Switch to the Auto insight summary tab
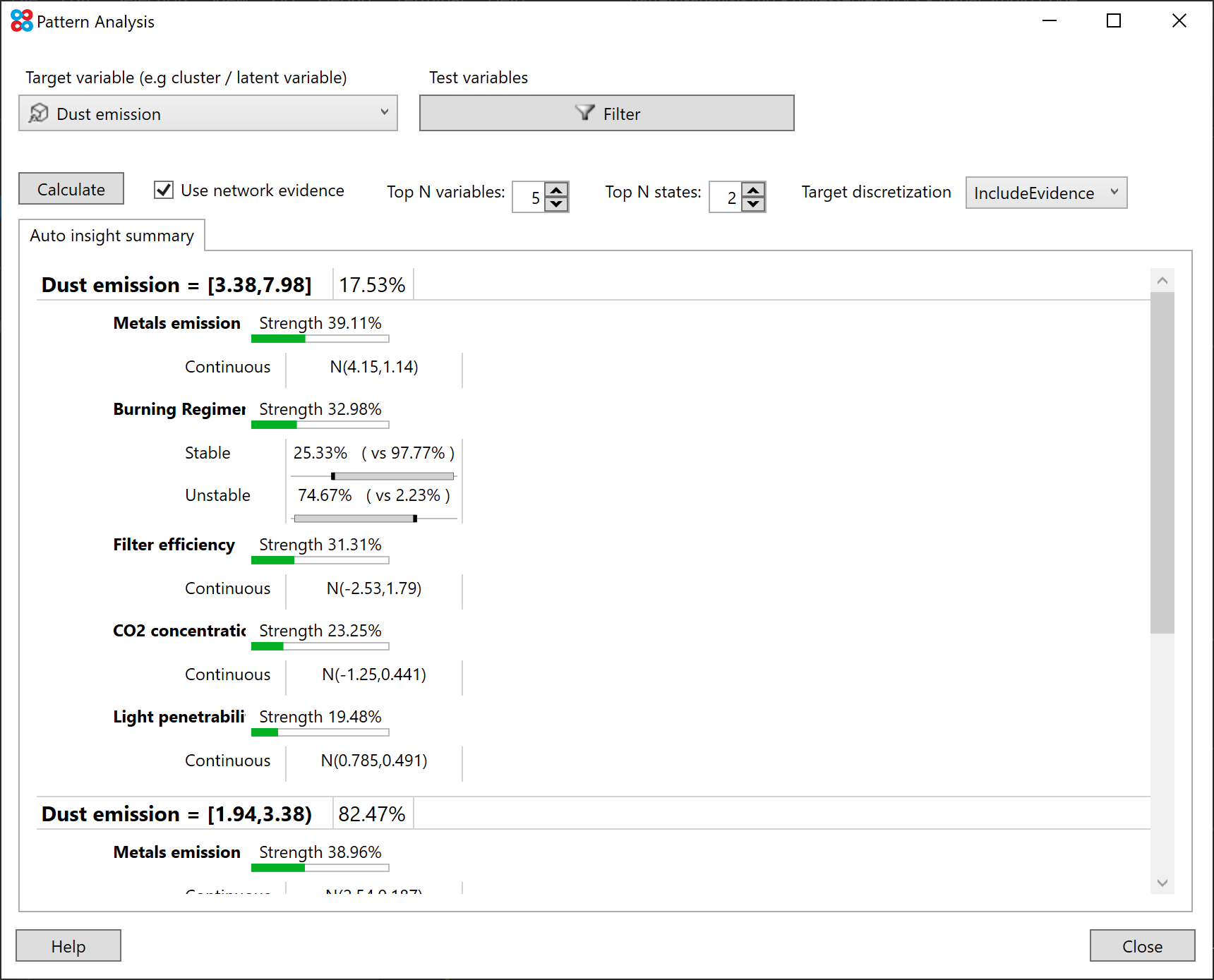This screenshot has width=1214, height=980. [112, 235]
